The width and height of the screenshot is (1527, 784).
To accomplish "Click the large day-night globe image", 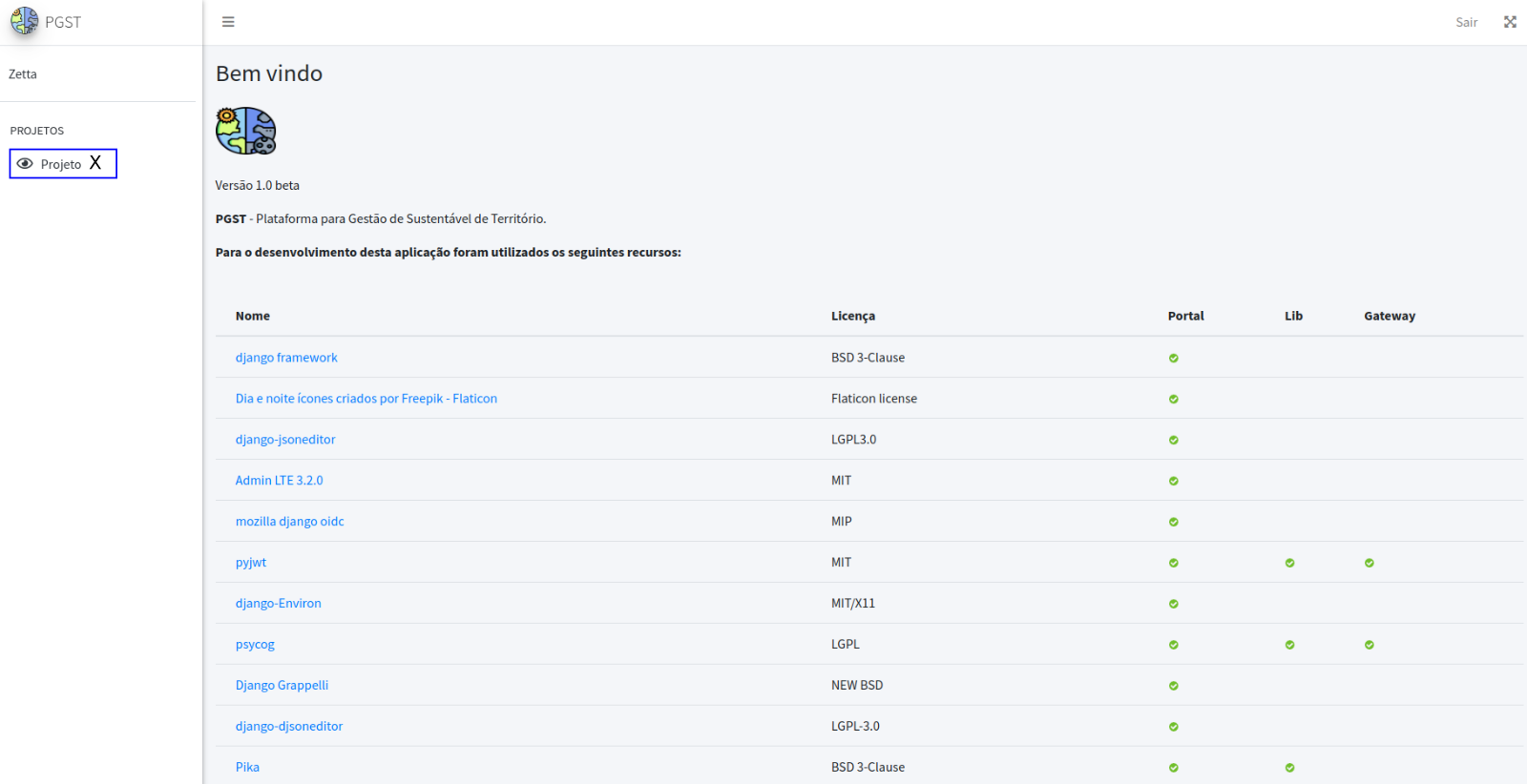I will (245, 131).
